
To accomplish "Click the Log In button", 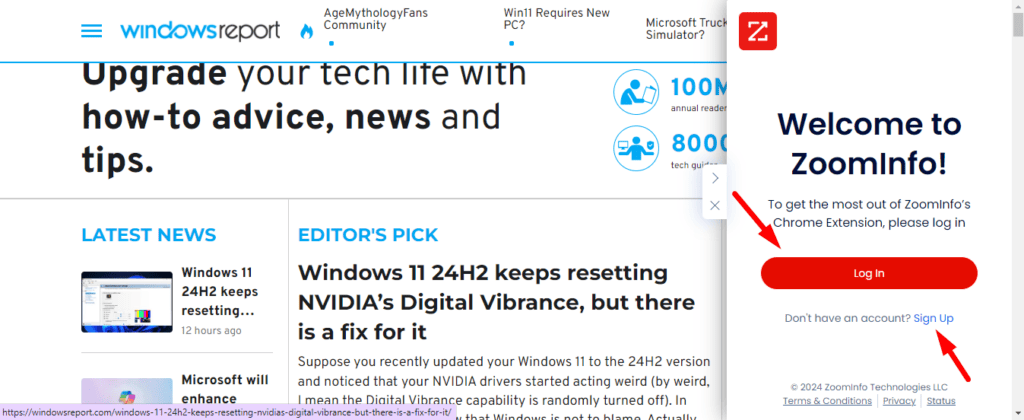I will [x=869, y=273].
